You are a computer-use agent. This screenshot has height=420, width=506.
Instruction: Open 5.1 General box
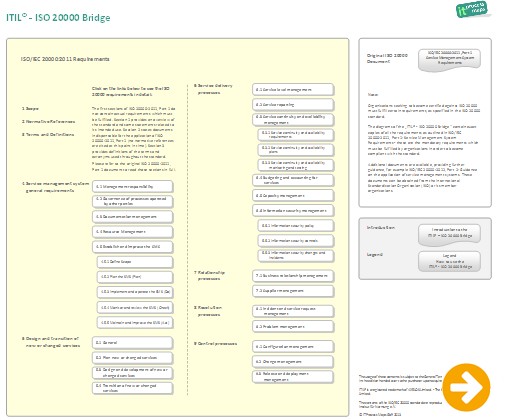(133, 343)
